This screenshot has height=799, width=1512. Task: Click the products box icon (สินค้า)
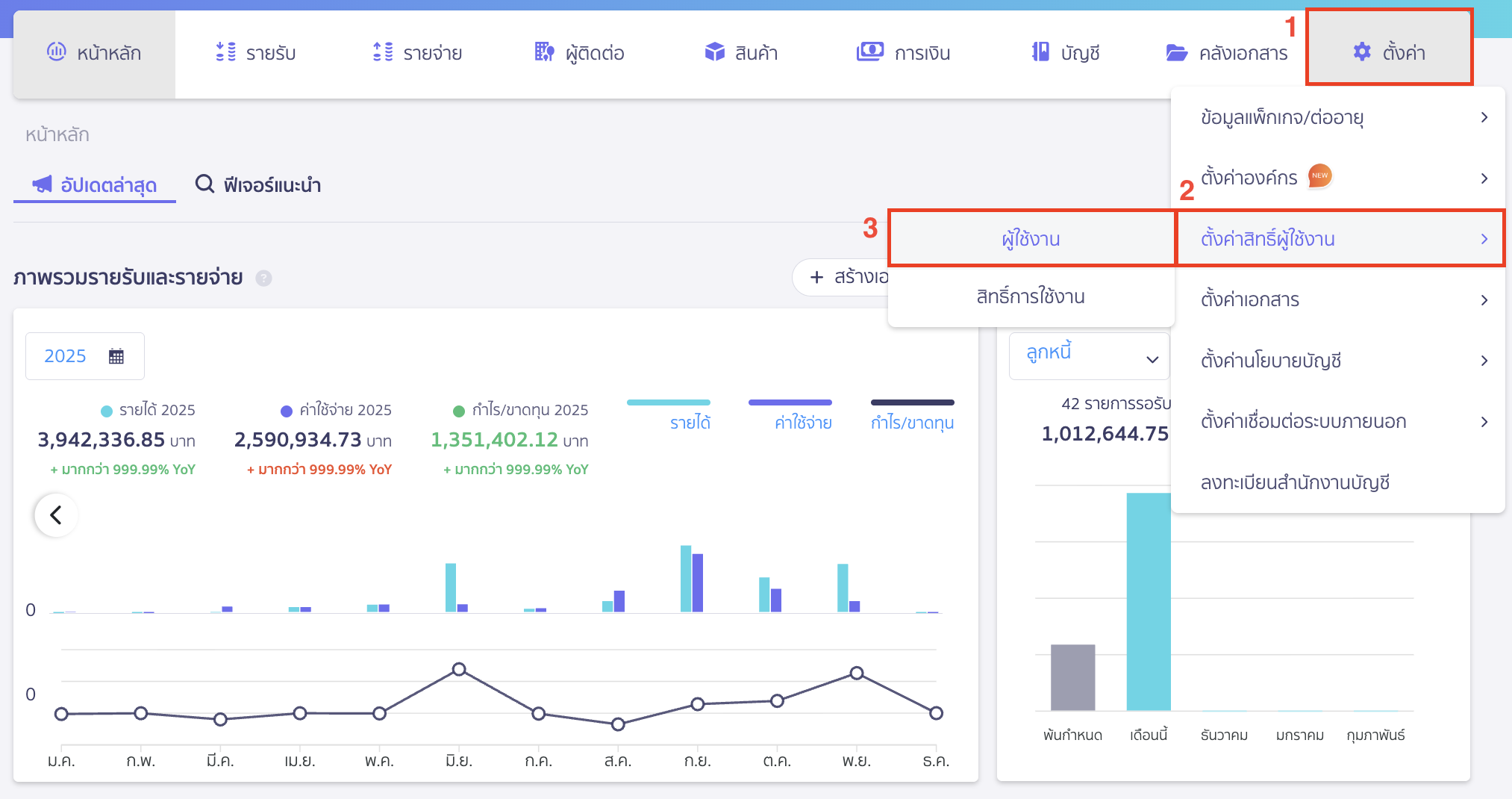[x=714, y=52]
